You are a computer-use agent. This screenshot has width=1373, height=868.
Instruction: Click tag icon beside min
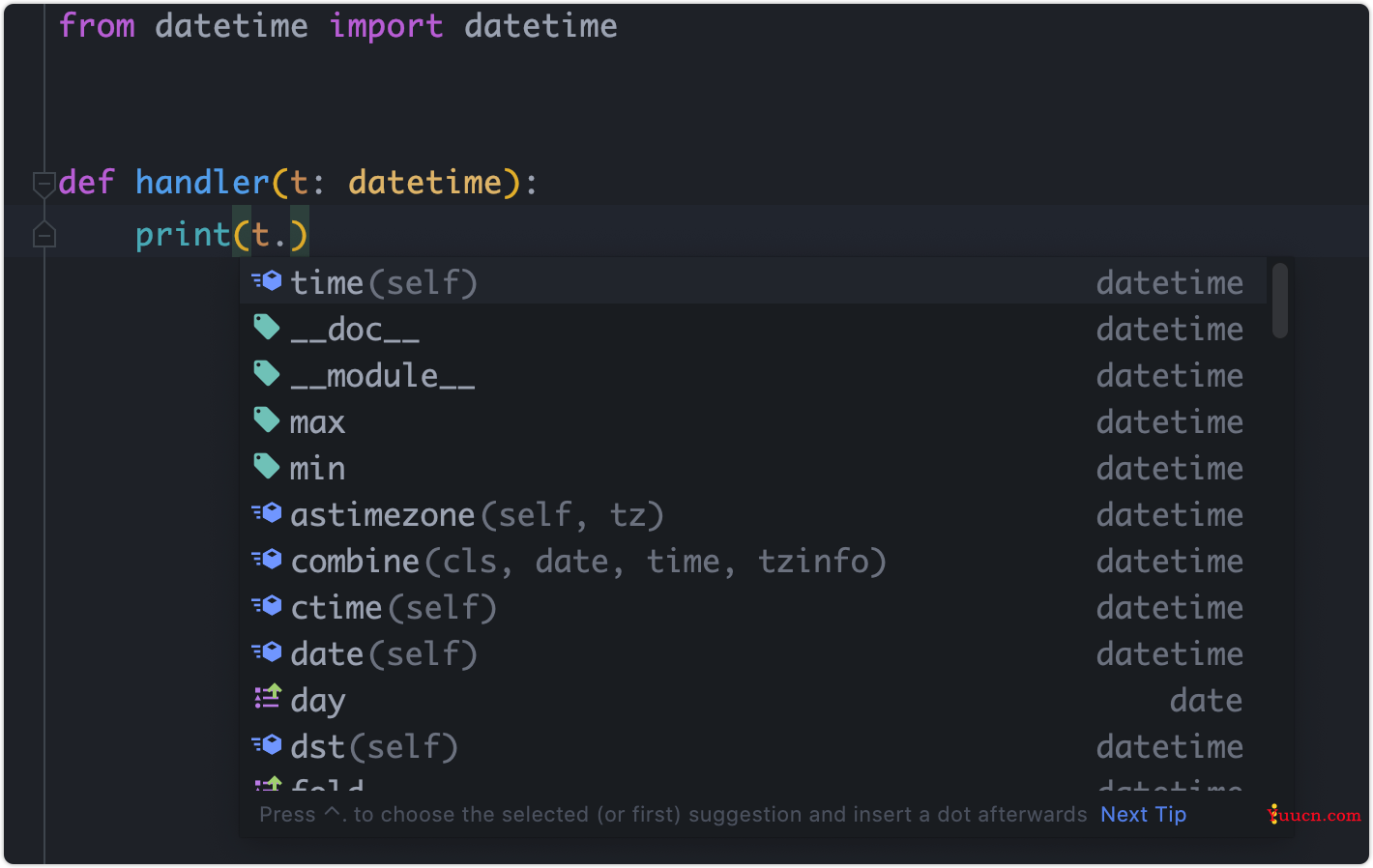point(267,466)
